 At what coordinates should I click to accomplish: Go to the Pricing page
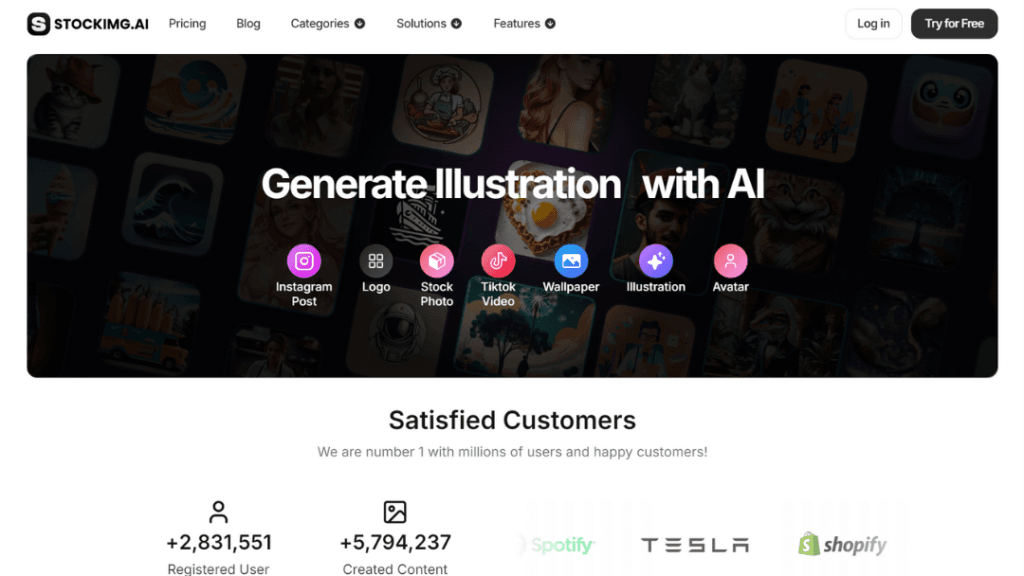tap(187, 24)
